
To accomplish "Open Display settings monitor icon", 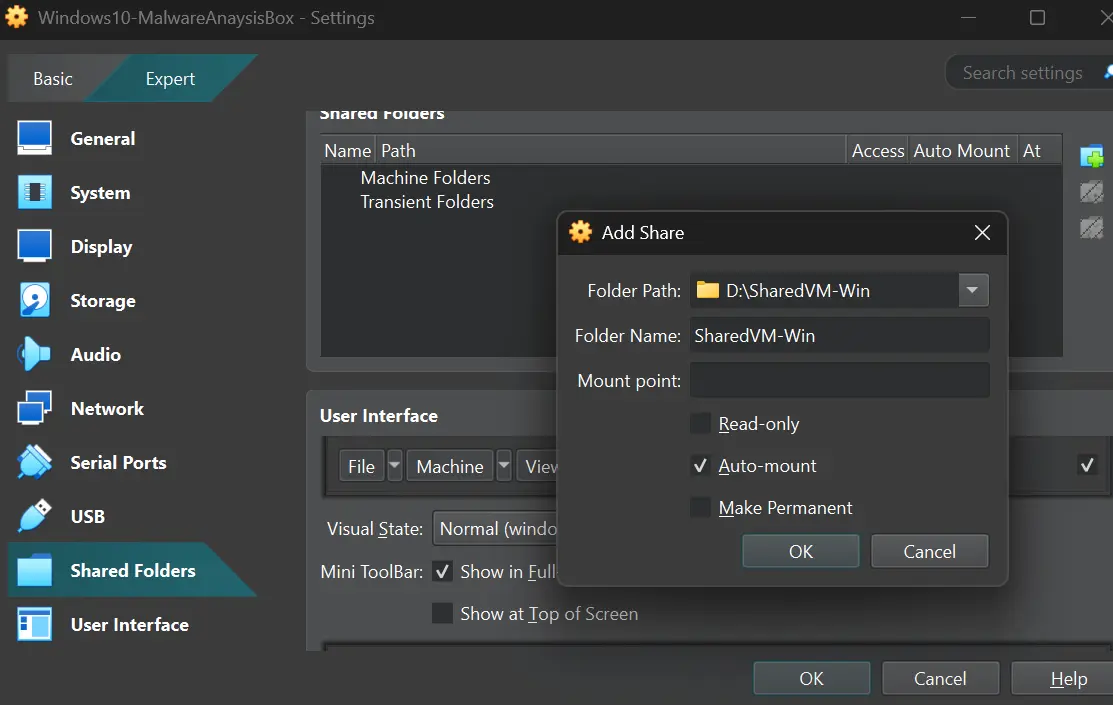I will coord(34,247).
